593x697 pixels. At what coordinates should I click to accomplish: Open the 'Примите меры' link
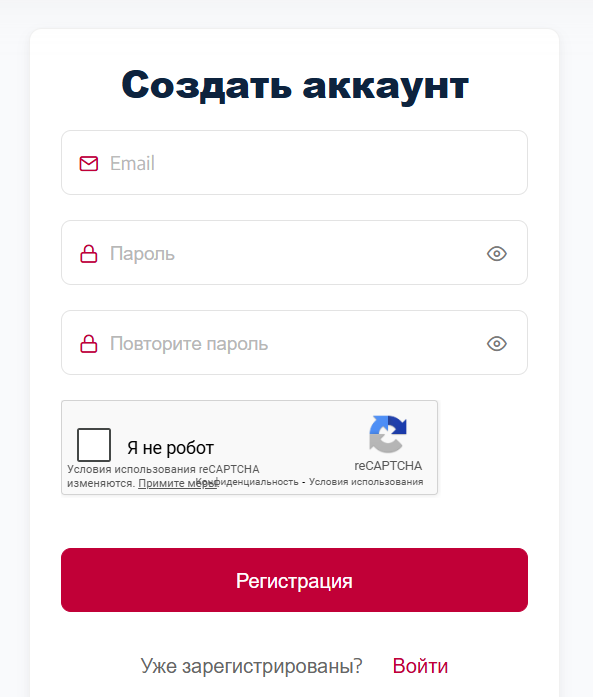click(177, 483)
